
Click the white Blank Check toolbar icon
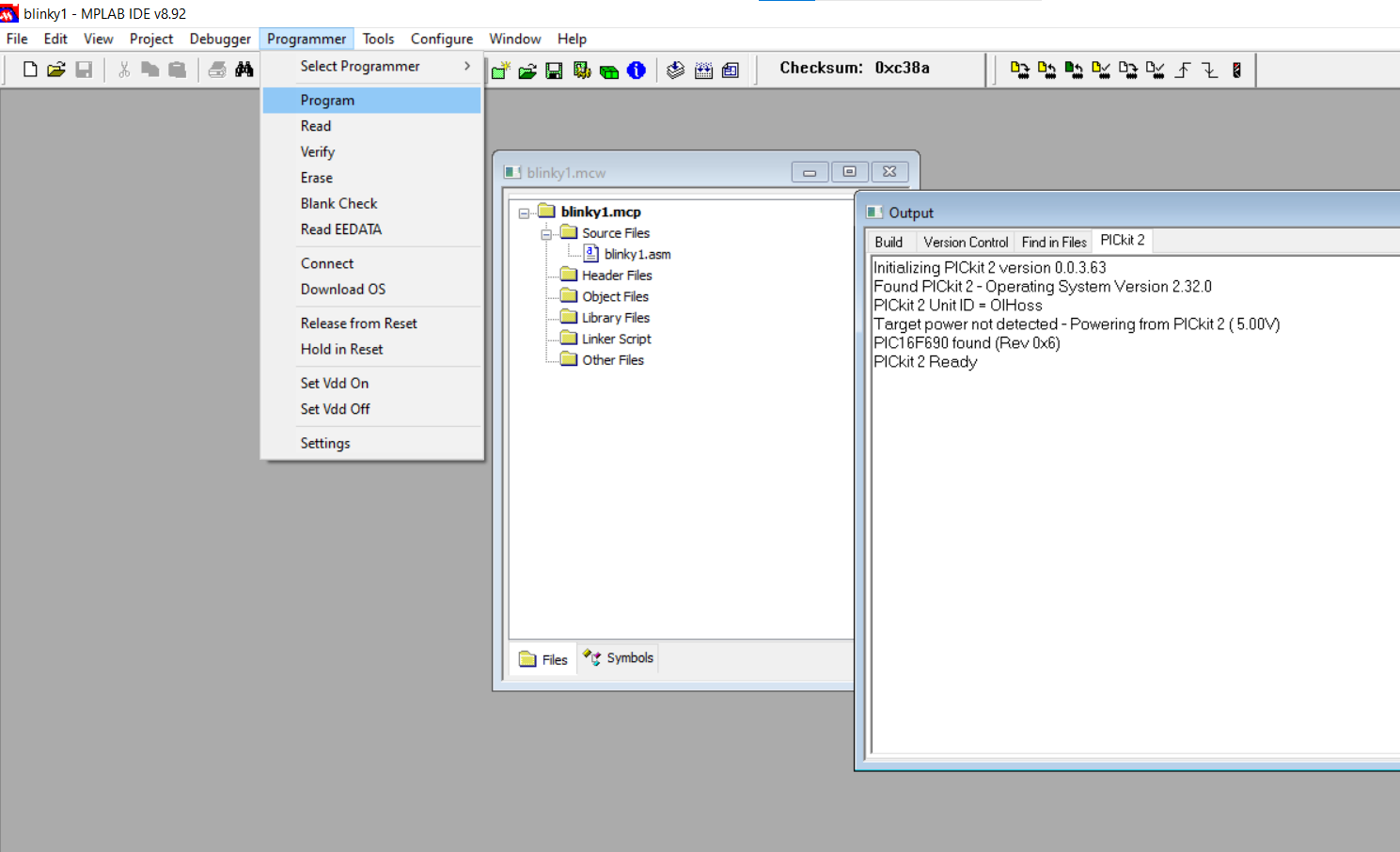(x=1156, y=70)
